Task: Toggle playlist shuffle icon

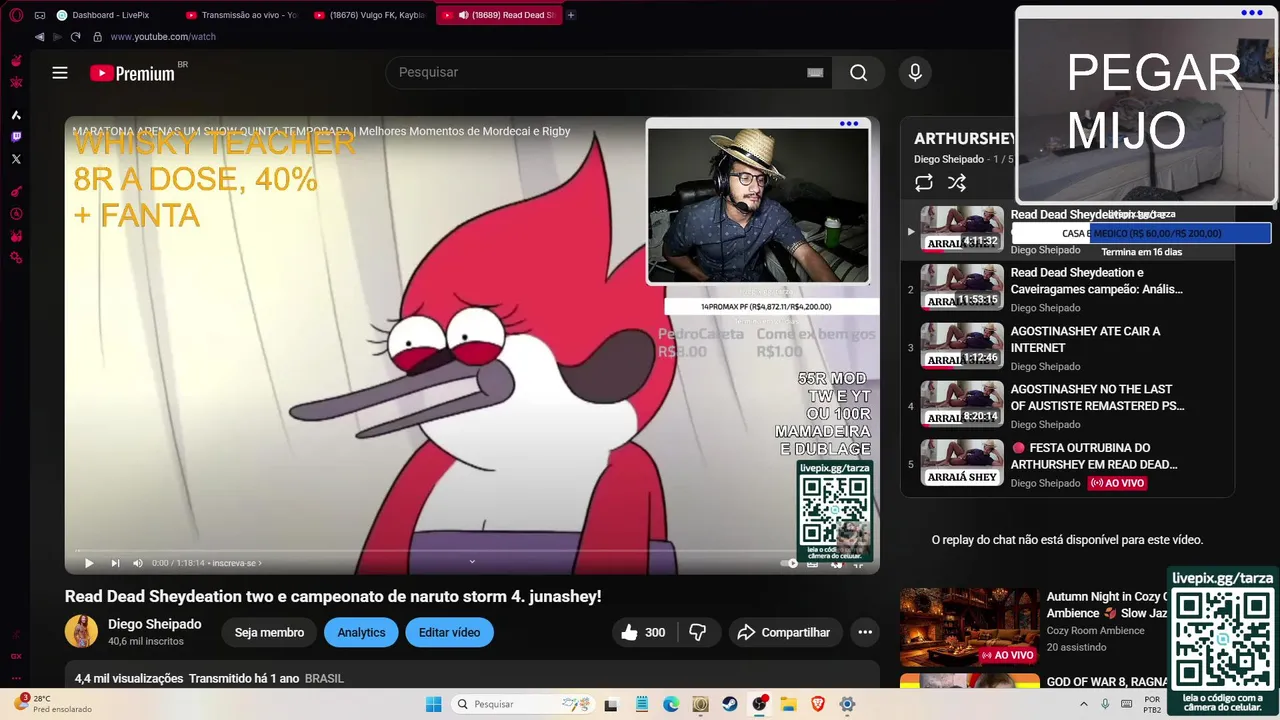Action: tap(957, 183)
